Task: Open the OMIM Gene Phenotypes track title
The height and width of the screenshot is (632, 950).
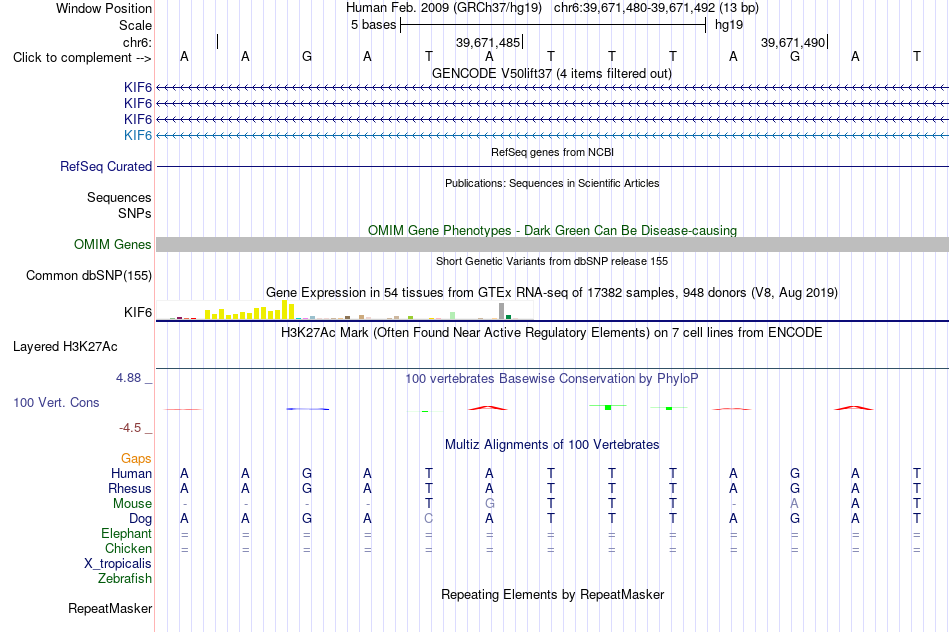Action: point(552,230)
